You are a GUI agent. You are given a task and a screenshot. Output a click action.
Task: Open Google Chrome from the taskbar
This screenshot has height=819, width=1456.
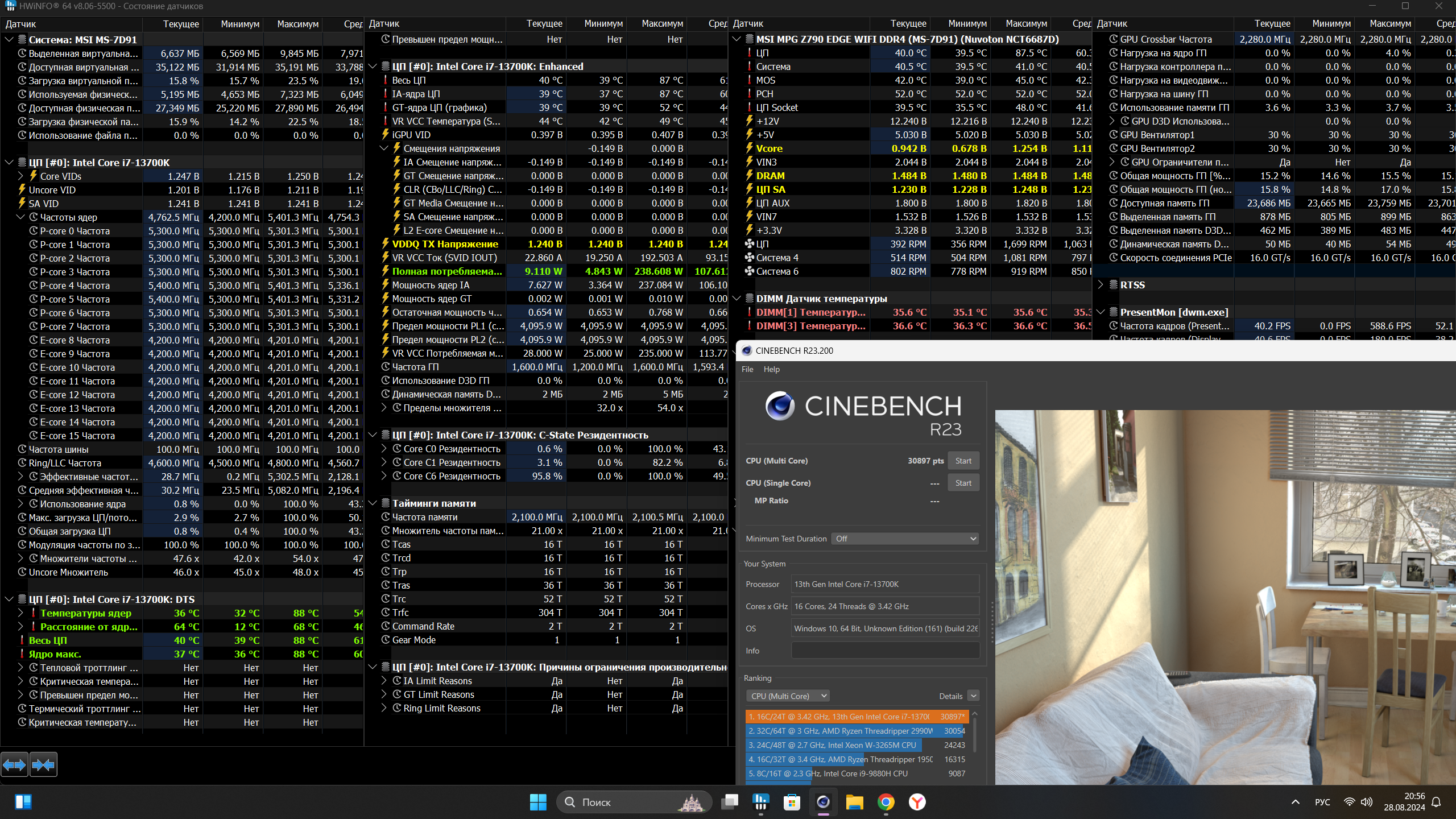point(886,802)
